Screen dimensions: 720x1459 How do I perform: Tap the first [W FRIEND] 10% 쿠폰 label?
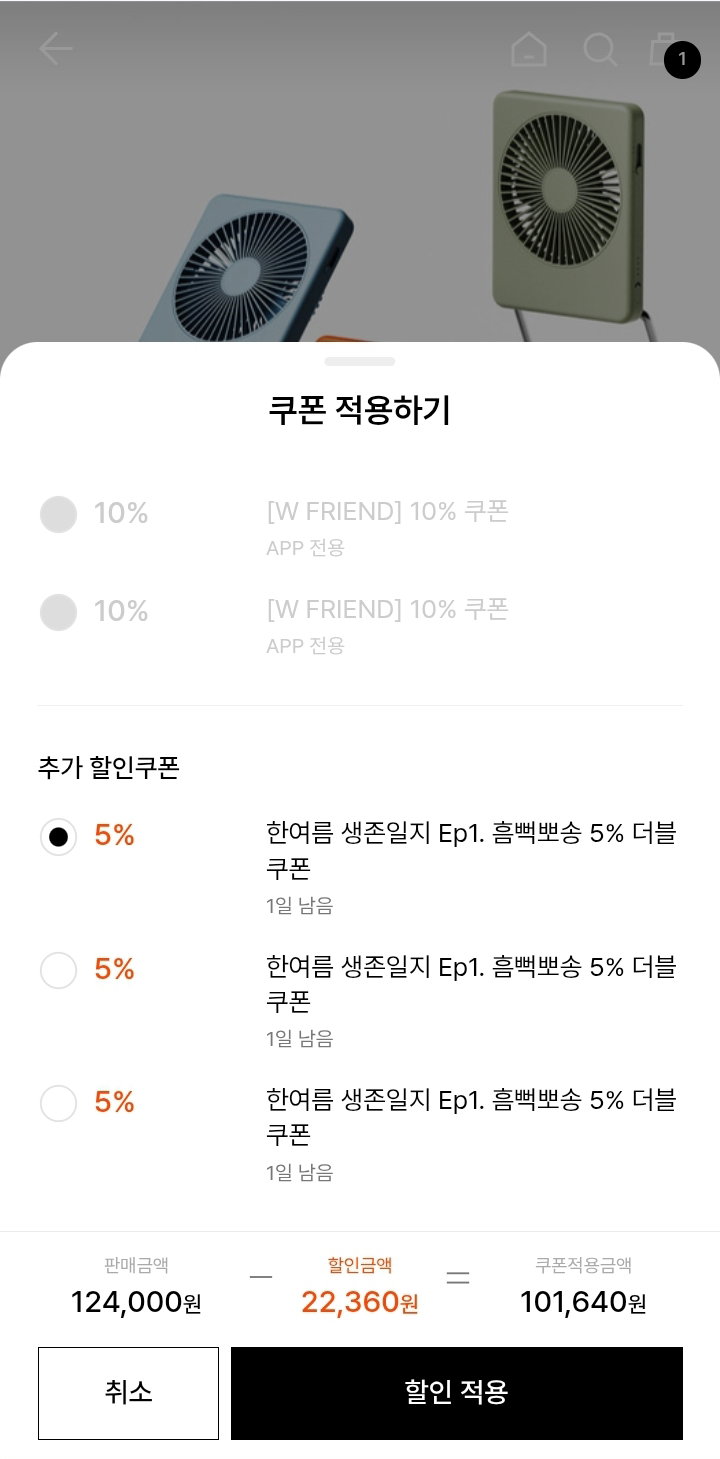[387, 512]
